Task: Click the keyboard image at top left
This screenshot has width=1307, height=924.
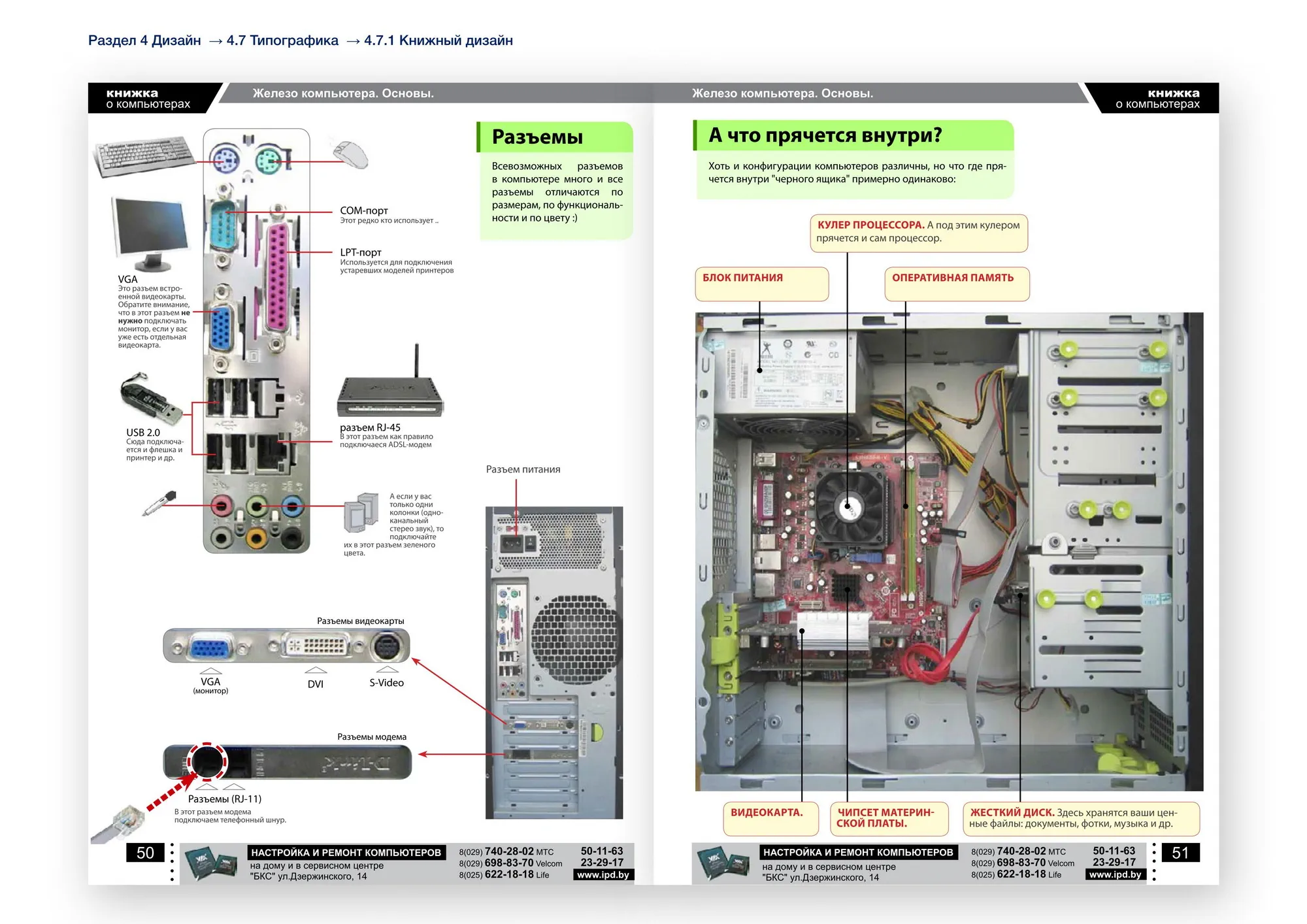Action: [145, 156]
